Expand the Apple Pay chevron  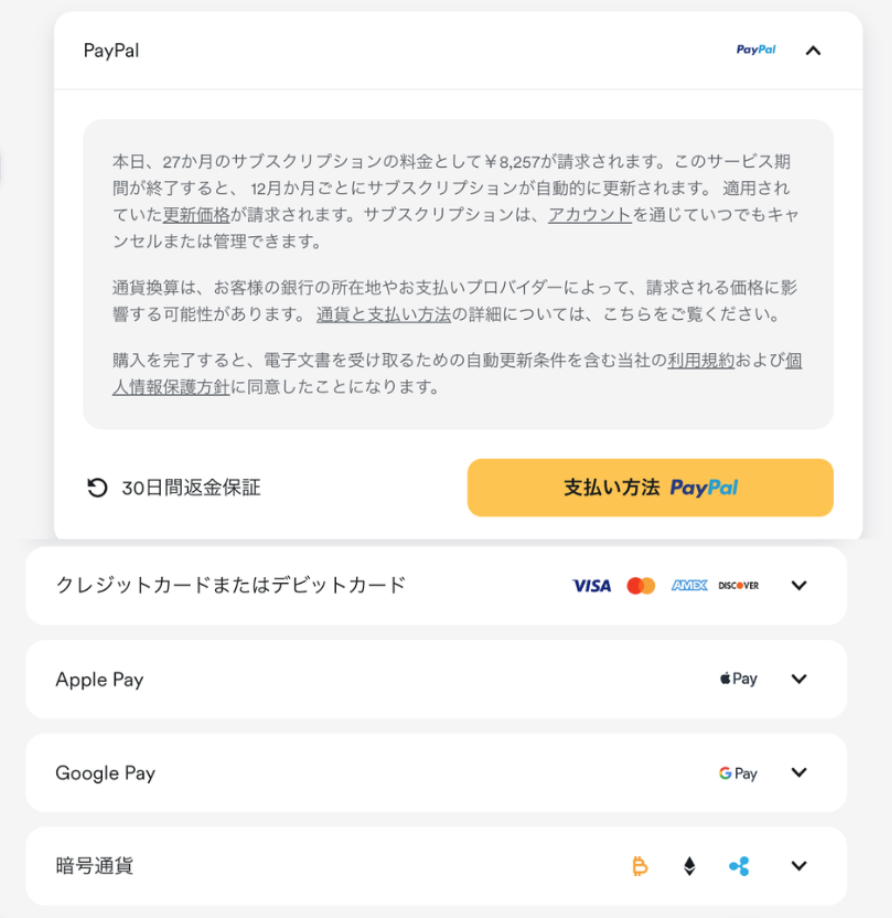click(x=798, y=679)
